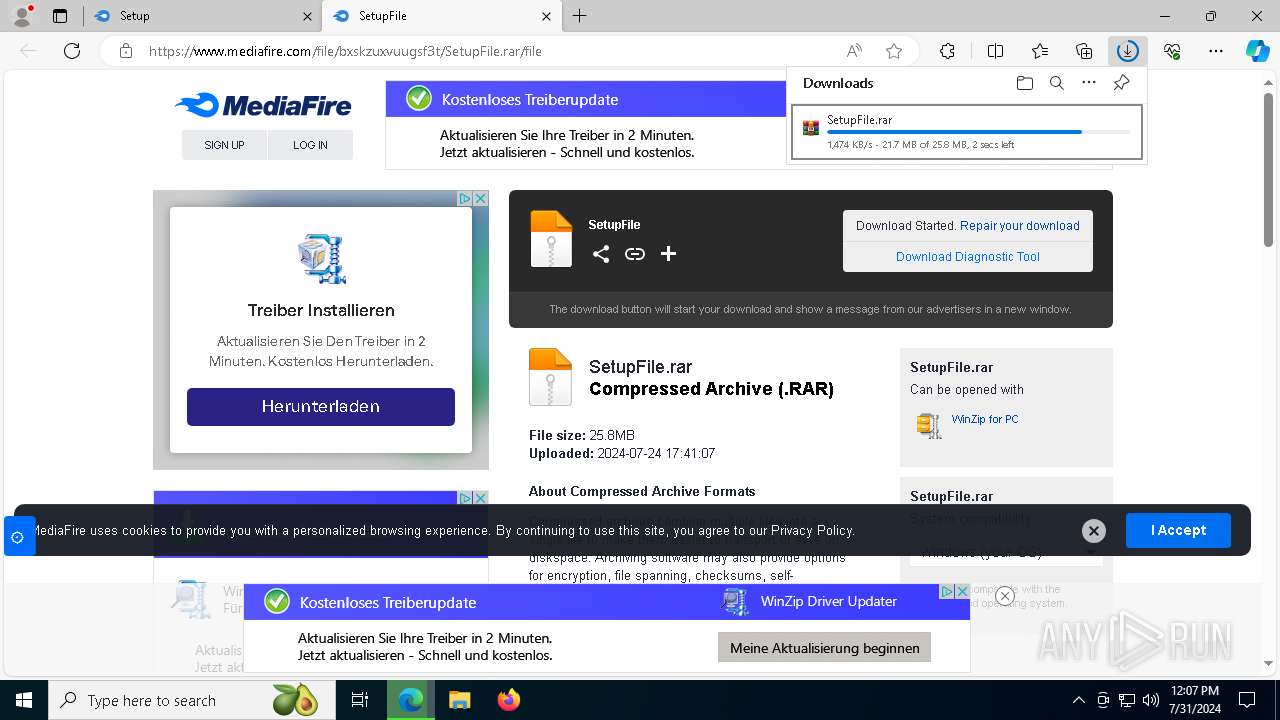Click Repair your download link
Viewport: 1280px width, 720px height.
pos(1020,226)
